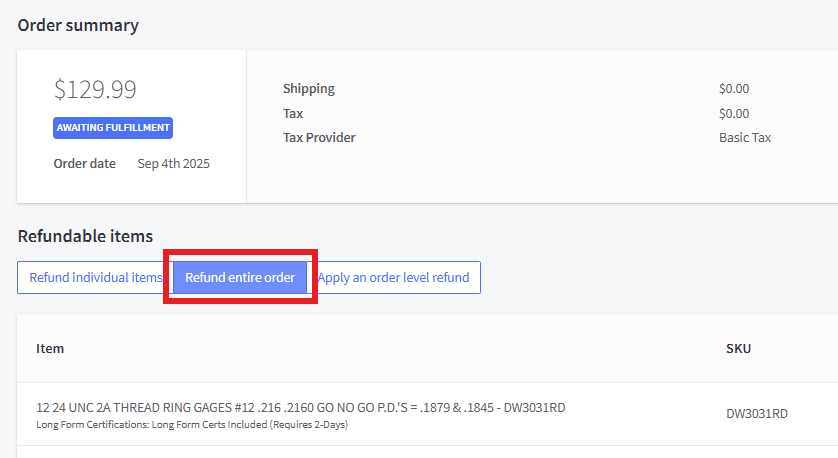Click the Tax $0.00 amount
Screen dimensions: 838x458
733,113
